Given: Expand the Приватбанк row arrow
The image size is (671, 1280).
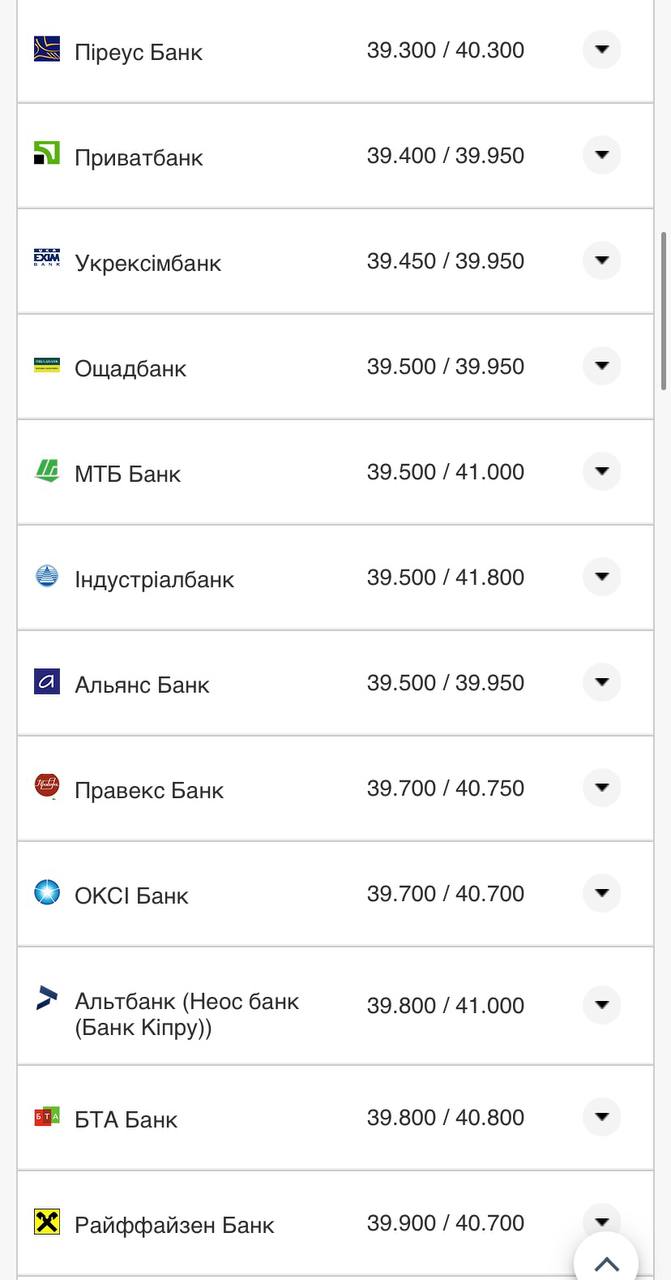Looking at the screenshot, I should coord(601,155).
